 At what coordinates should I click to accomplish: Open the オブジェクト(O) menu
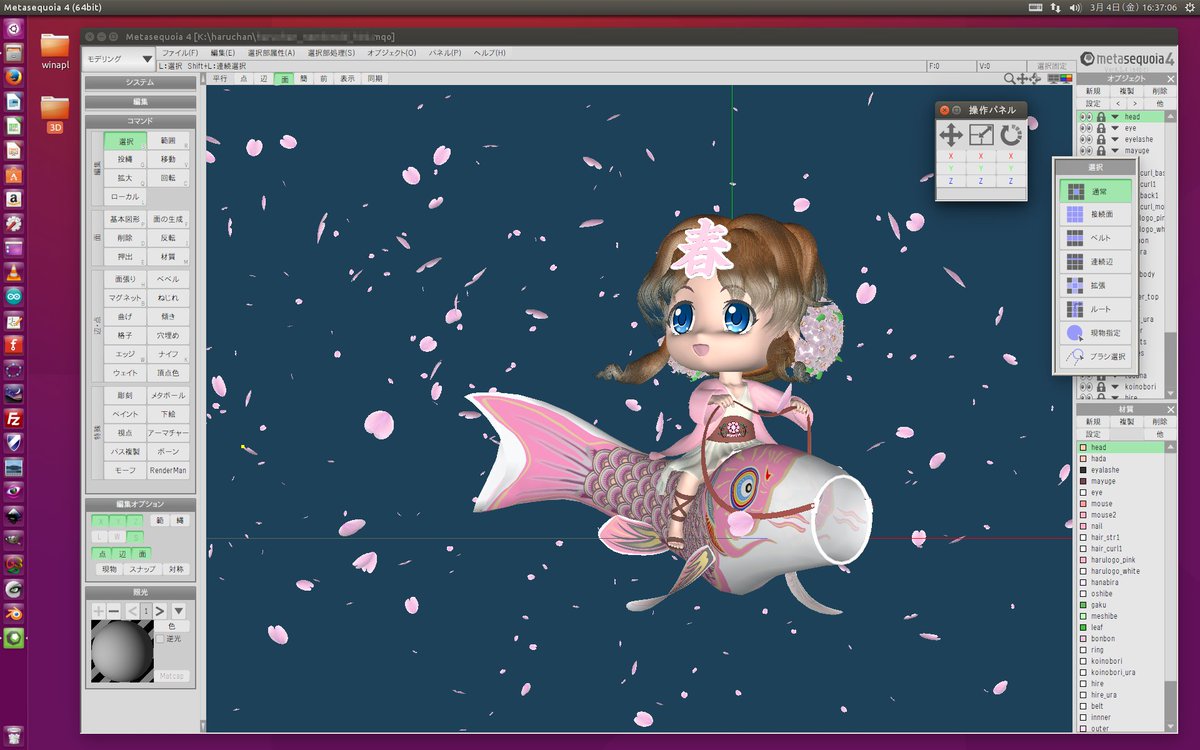coord(392,52)
